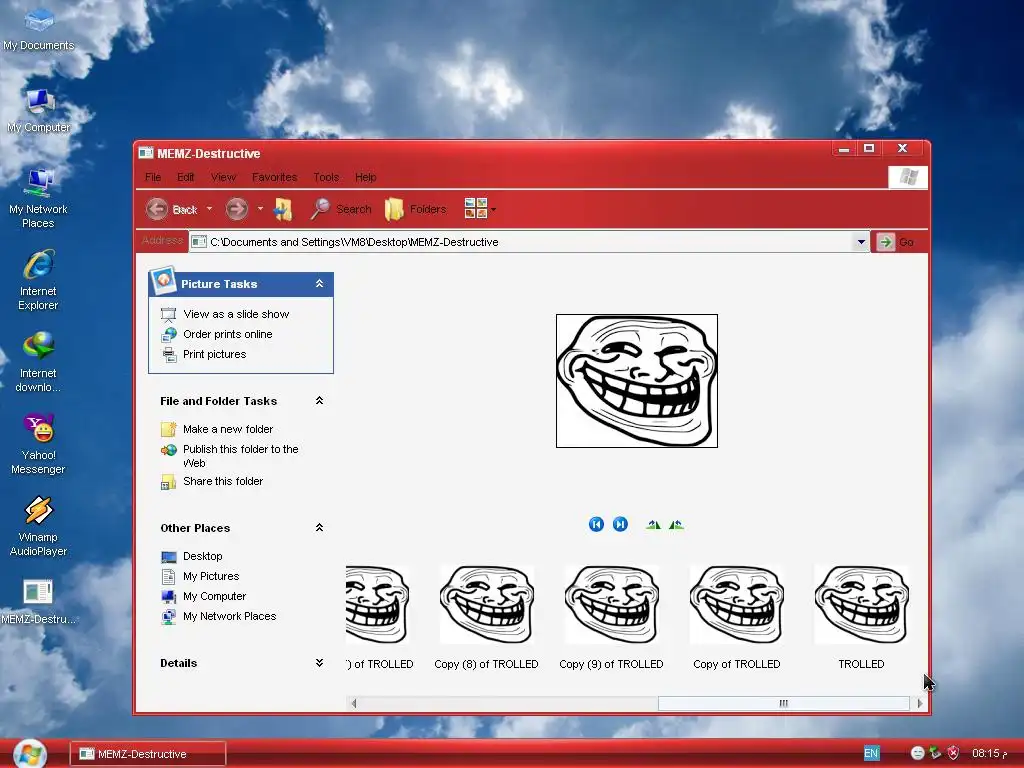Select the MEMZ-Destructive desktop icon
The width and height of the screenshot is (1024, 768).
[39, 603]
